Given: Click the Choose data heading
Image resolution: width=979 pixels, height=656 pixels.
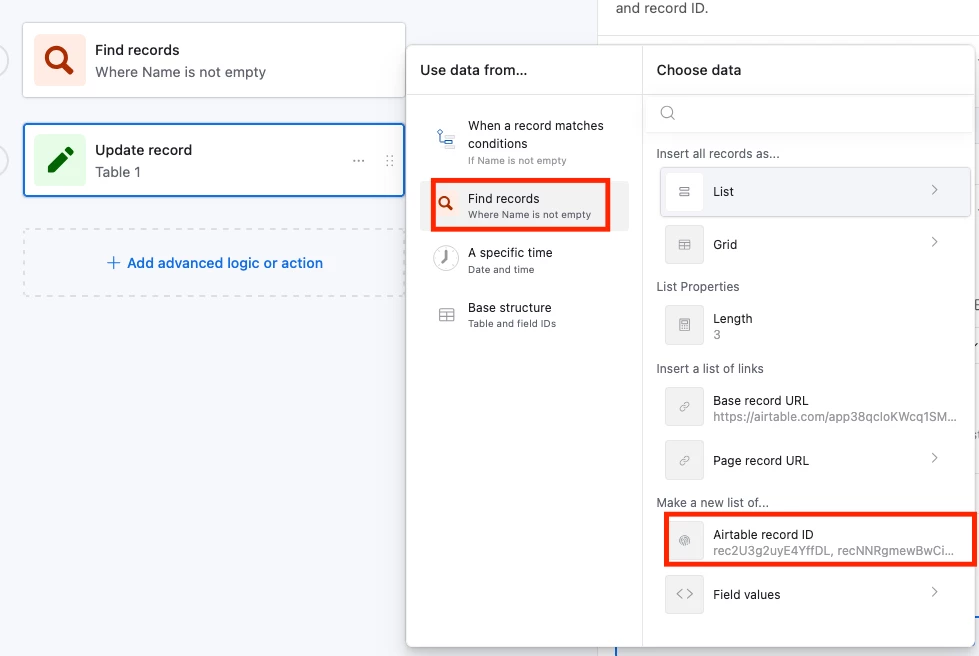Looking at the screenshot, I should click(x=699, y=70).
